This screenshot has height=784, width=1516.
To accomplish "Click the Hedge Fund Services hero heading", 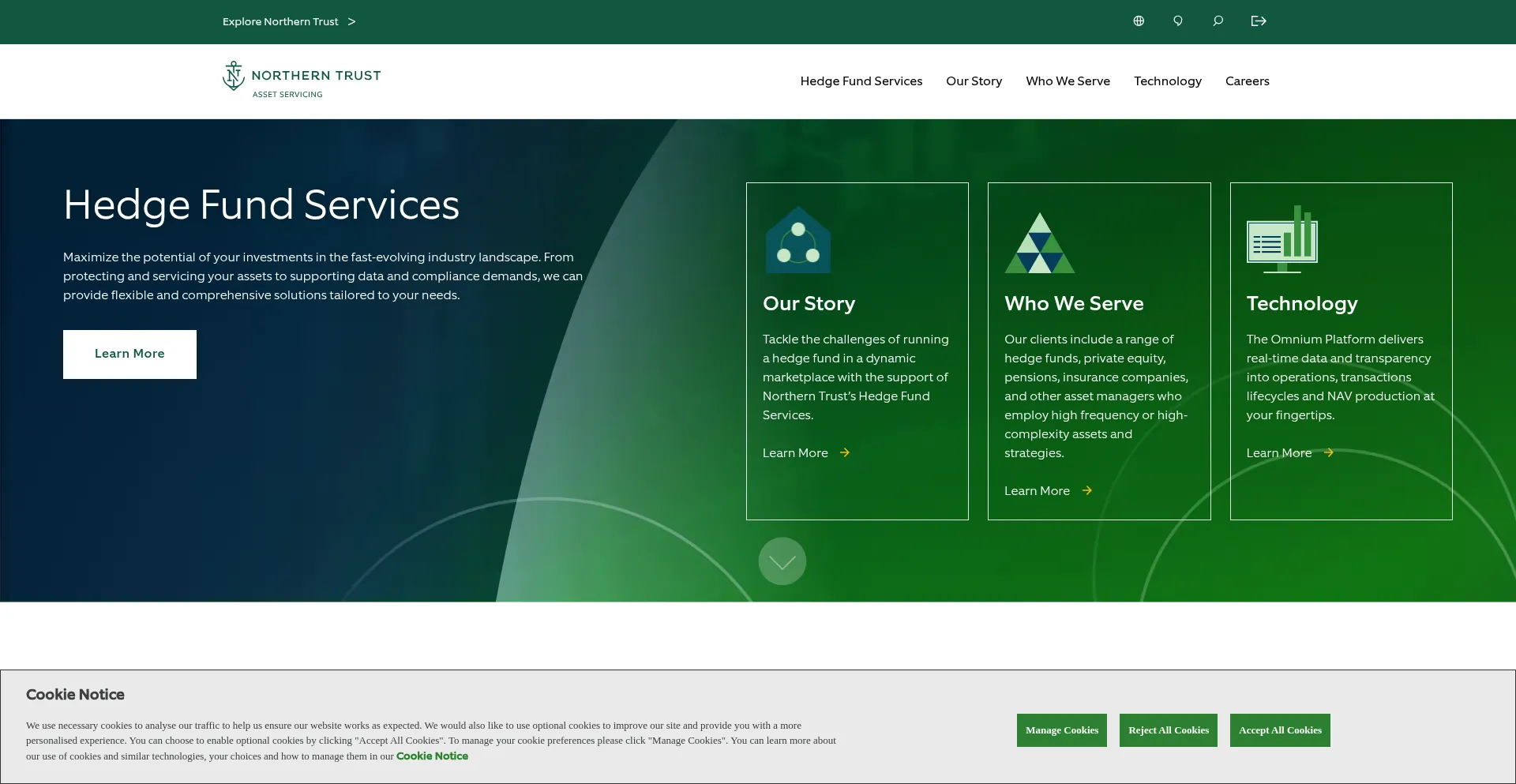I will click(261, 205).
